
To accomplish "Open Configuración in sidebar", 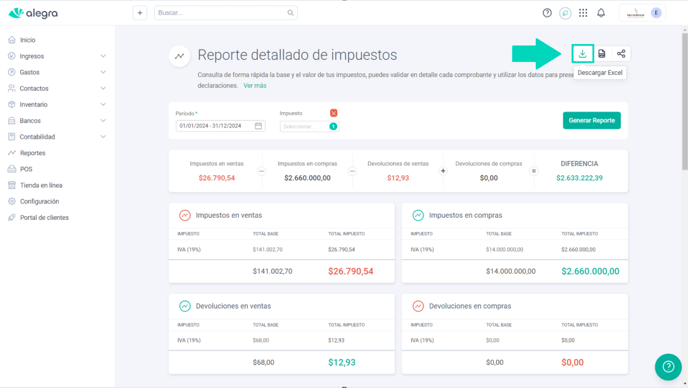I will click(x=39, y=201).
